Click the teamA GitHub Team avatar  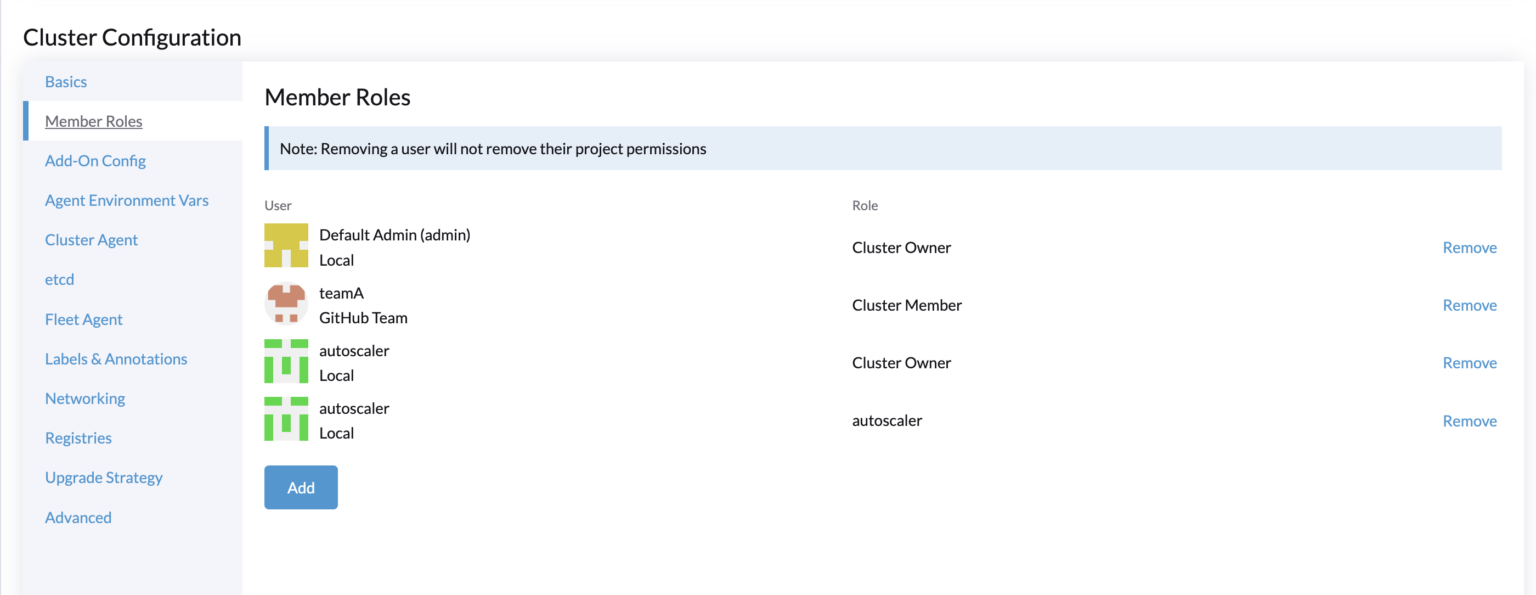pyautogui.click(x=286, y=304)
